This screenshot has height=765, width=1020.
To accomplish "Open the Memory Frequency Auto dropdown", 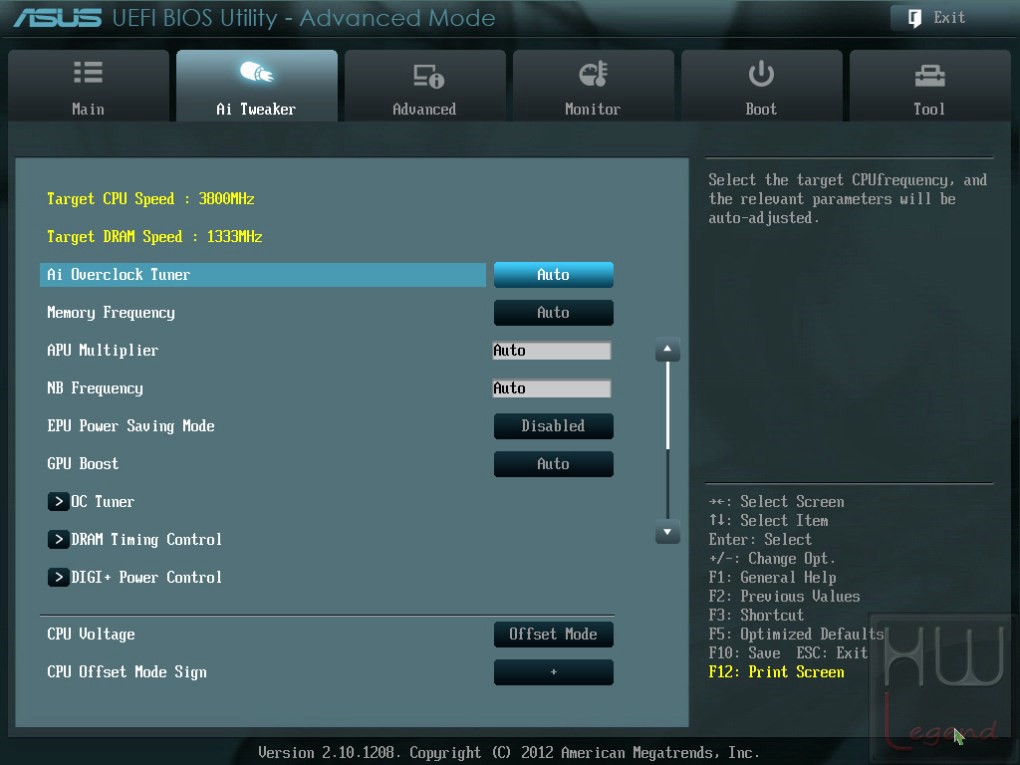I will pos(554,312).
